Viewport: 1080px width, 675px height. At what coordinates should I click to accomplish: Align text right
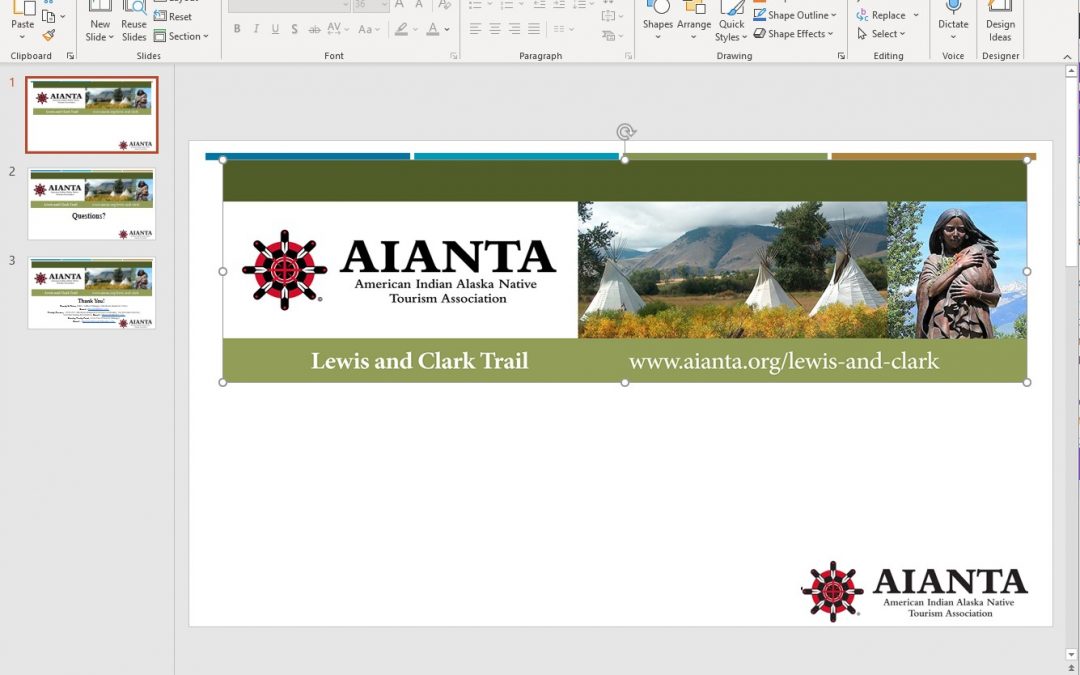pos(514,29)
